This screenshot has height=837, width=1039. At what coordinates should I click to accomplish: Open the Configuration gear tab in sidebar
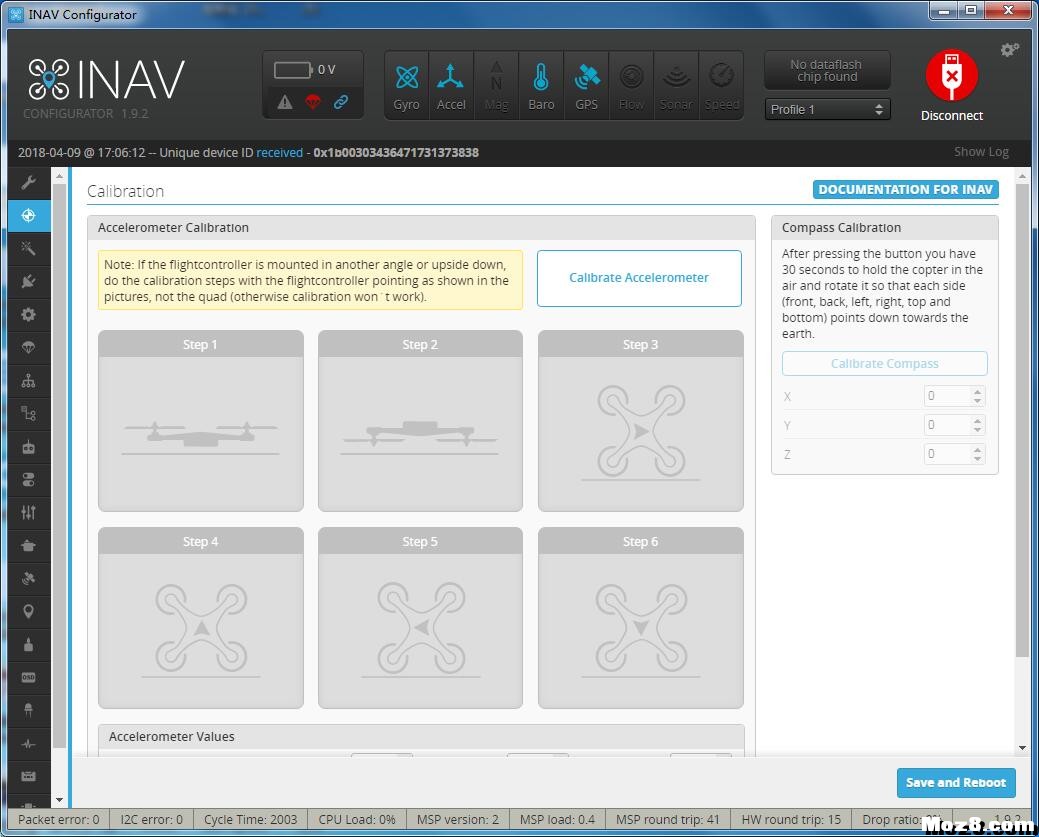tap(28, 314)
